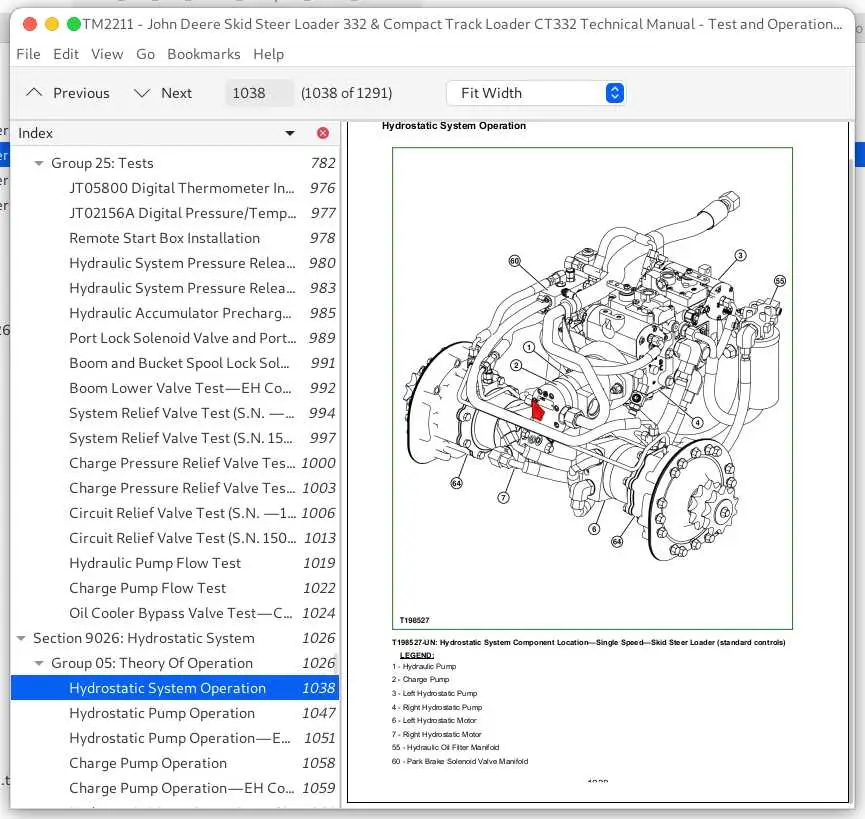Click the yellow window minimize button
The height and width of the screenshot is (819, 865).
pyautogui.click(x=52, y=24)
